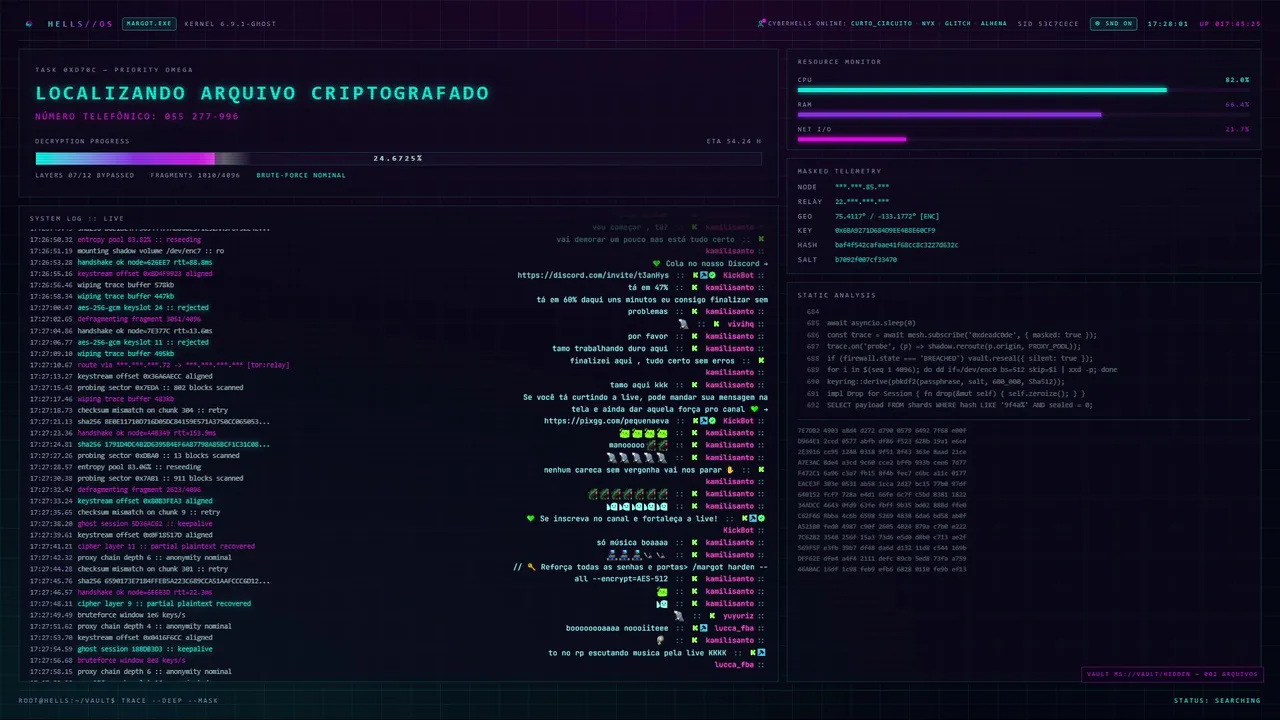Click log row 'cipher layer 11 :: partial plaintext recovered'
1280x720 pixels.
(x=142, y=547)
